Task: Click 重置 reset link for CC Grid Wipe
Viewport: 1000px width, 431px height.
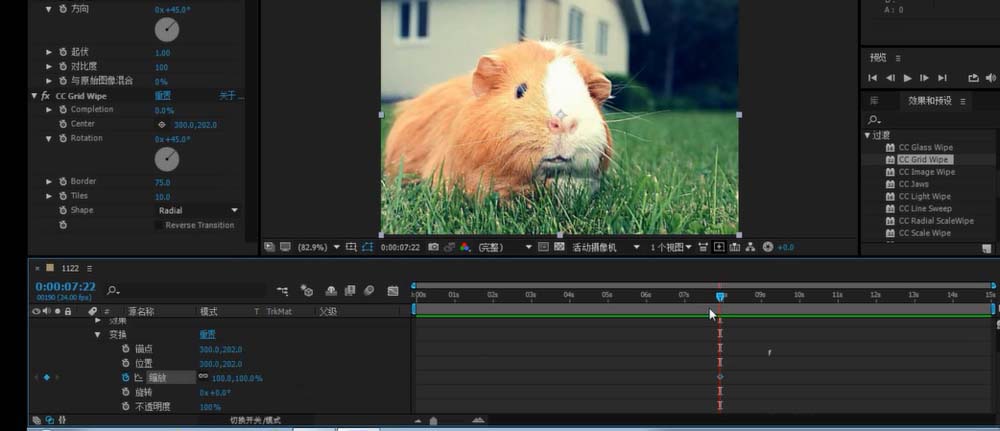Action: [x=163, y=96]
